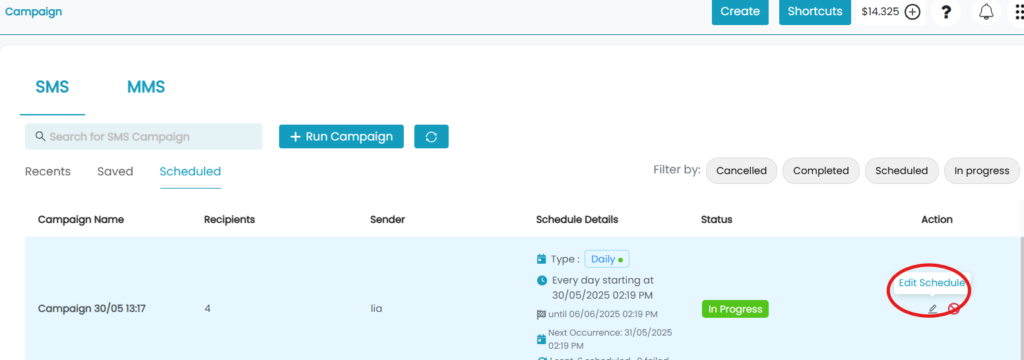The height and width of the screenshot is (360, 1024).
Task: Open help via the question mark icon
Action: pos(945,12)
